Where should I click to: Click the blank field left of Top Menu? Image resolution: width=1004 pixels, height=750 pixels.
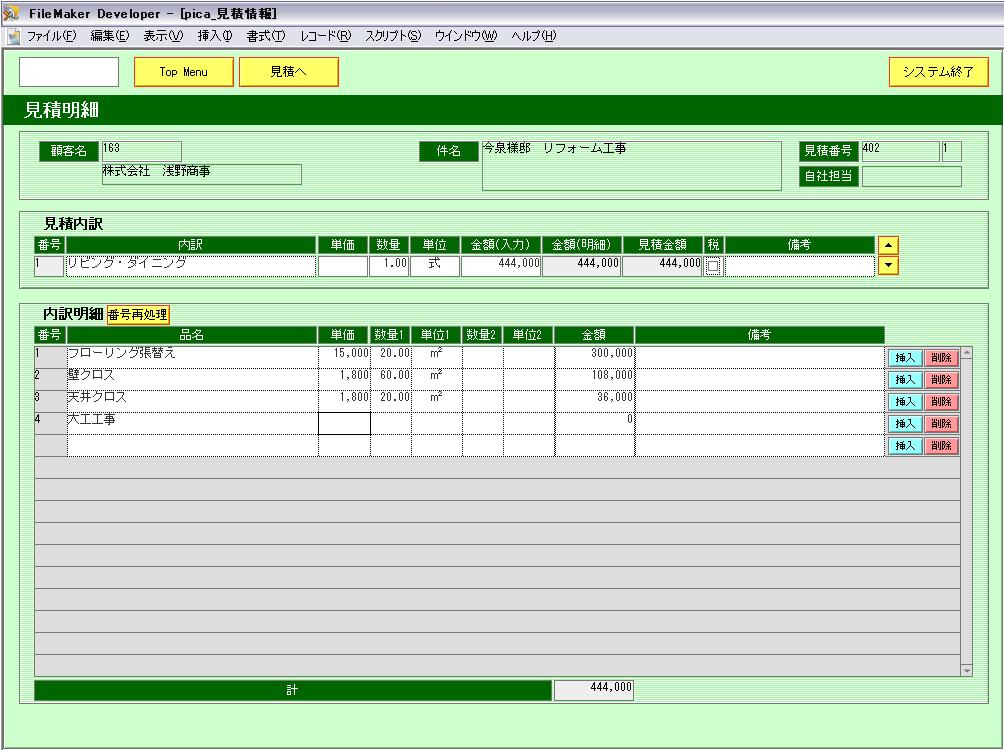(69, 72)
